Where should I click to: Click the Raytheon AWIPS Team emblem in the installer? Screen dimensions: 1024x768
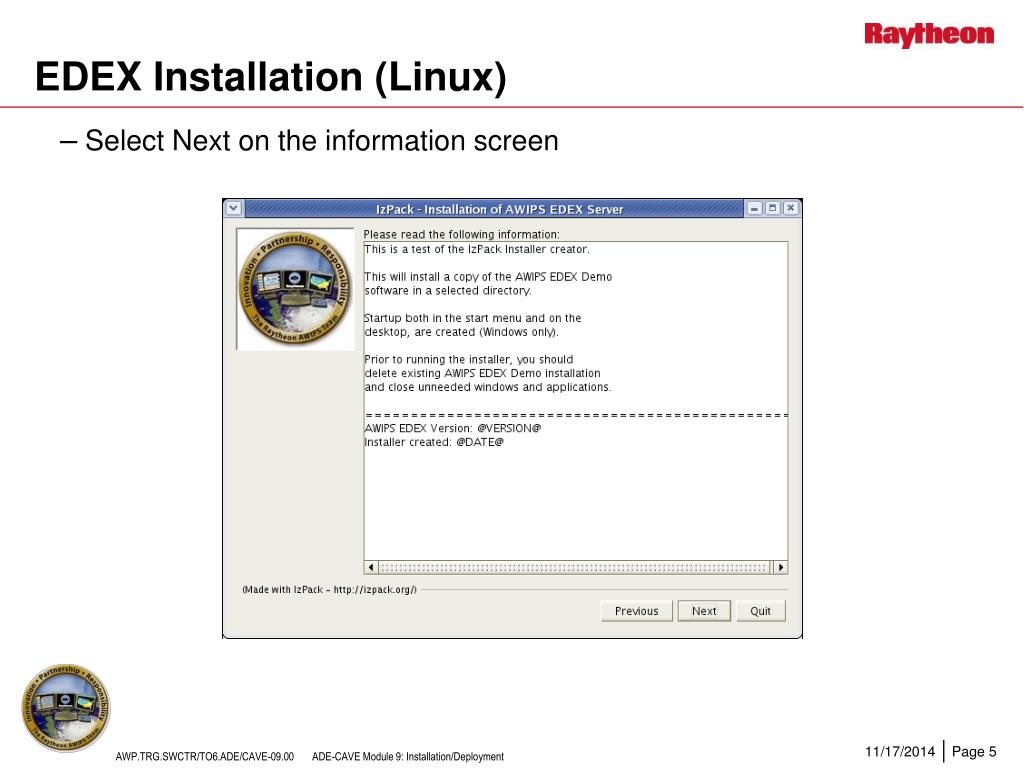pyautogui.click(x=295, y=288)
